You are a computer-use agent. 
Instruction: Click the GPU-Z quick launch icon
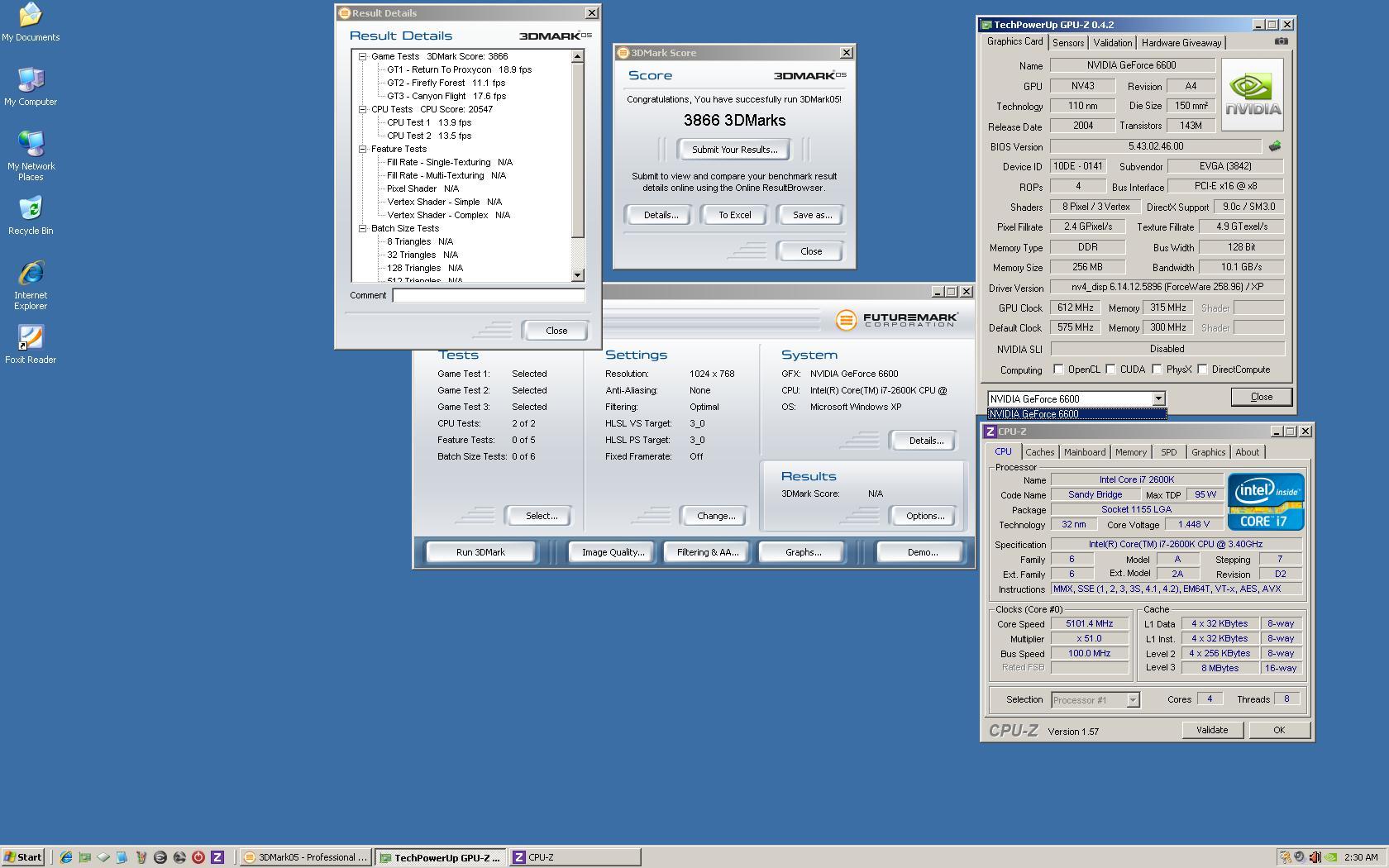(84, 857)
